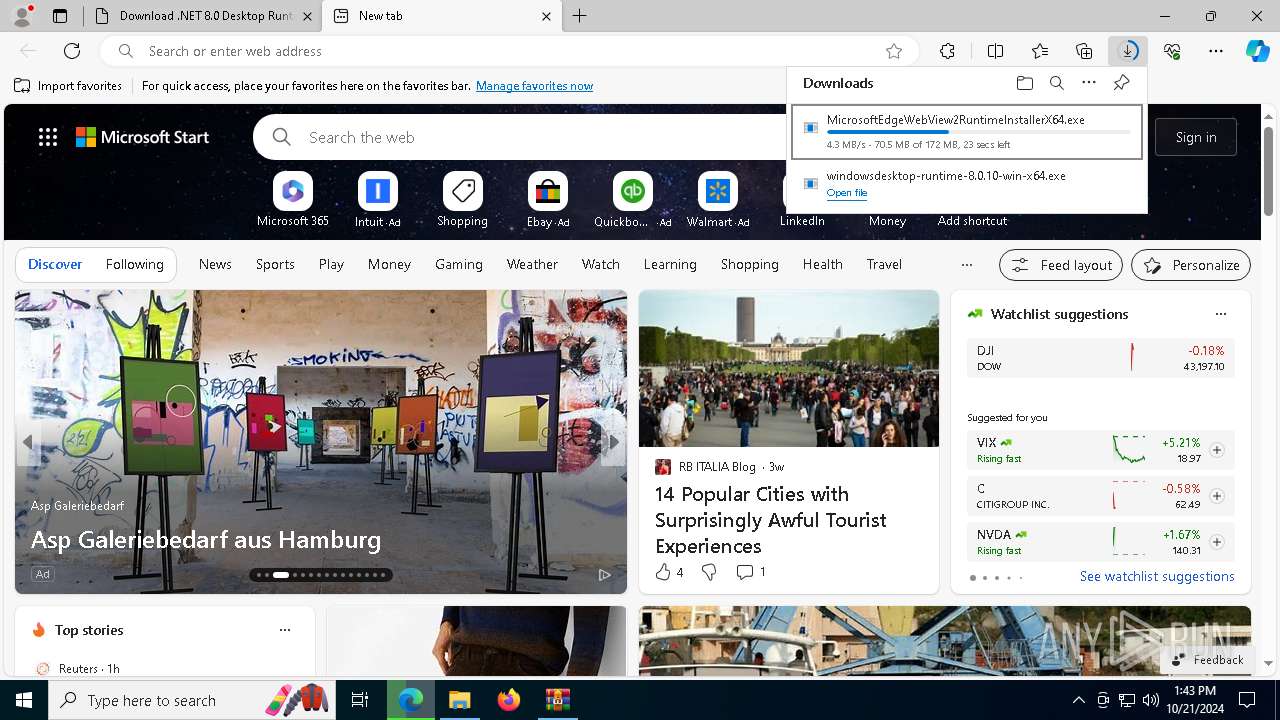The height and width of the screenshot is (720, 1280).
Task: Select the highlighted carousel pagination dot
Action: (281, 575)
